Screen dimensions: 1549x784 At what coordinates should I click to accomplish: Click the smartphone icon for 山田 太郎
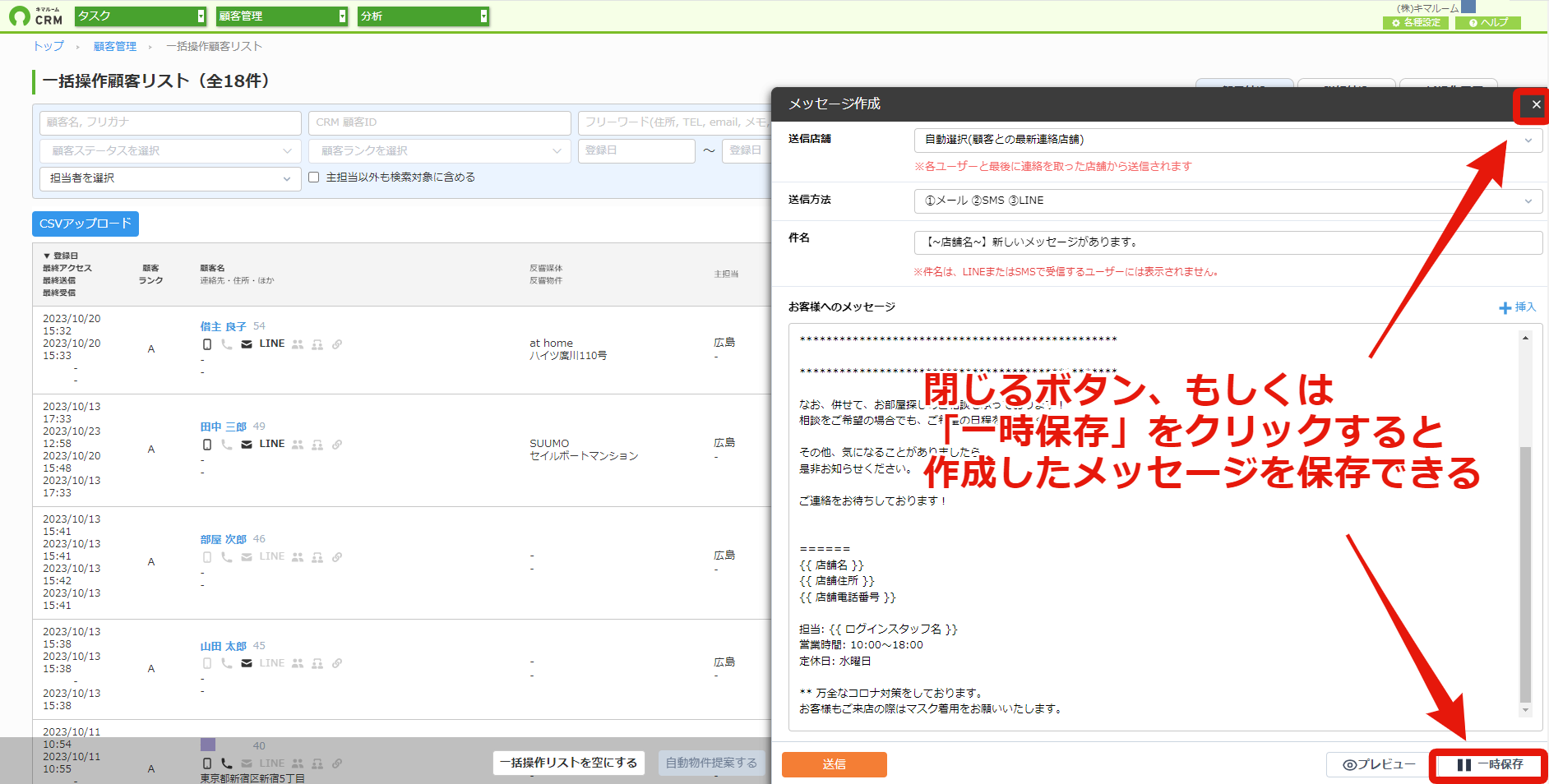(207, 663)
